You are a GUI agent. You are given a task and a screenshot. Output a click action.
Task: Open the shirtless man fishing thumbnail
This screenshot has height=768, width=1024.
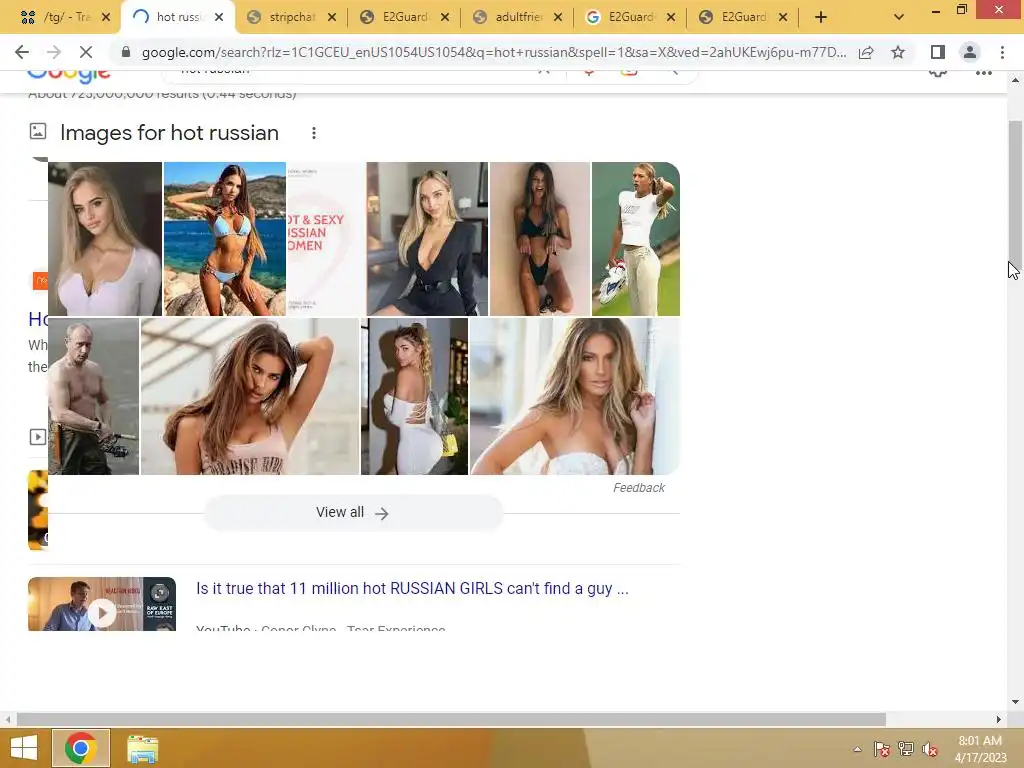point(93,396)
